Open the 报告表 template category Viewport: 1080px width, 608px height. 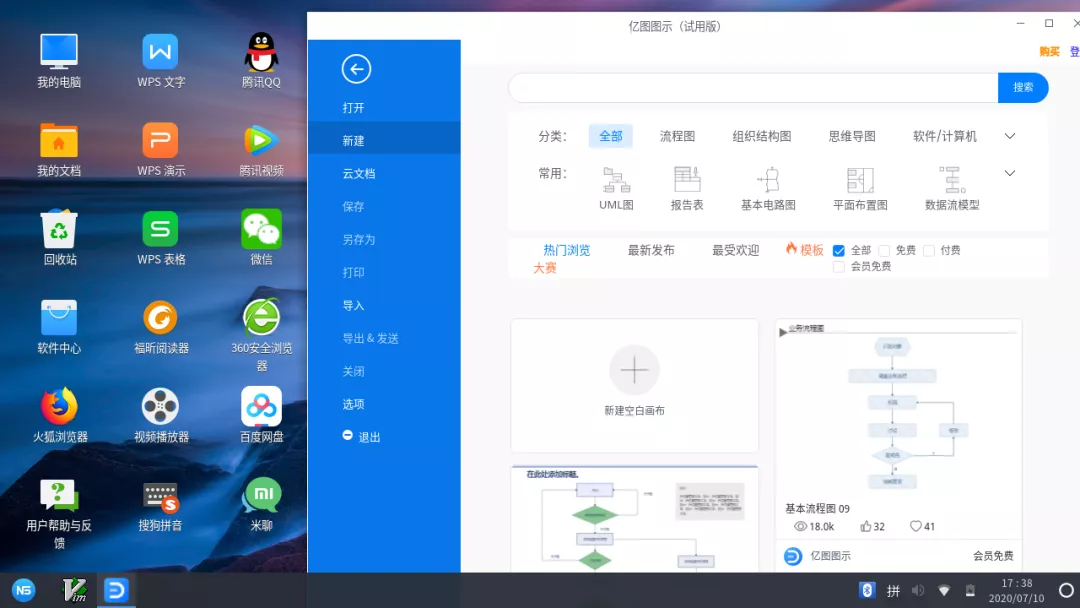[x=687, y=189]
